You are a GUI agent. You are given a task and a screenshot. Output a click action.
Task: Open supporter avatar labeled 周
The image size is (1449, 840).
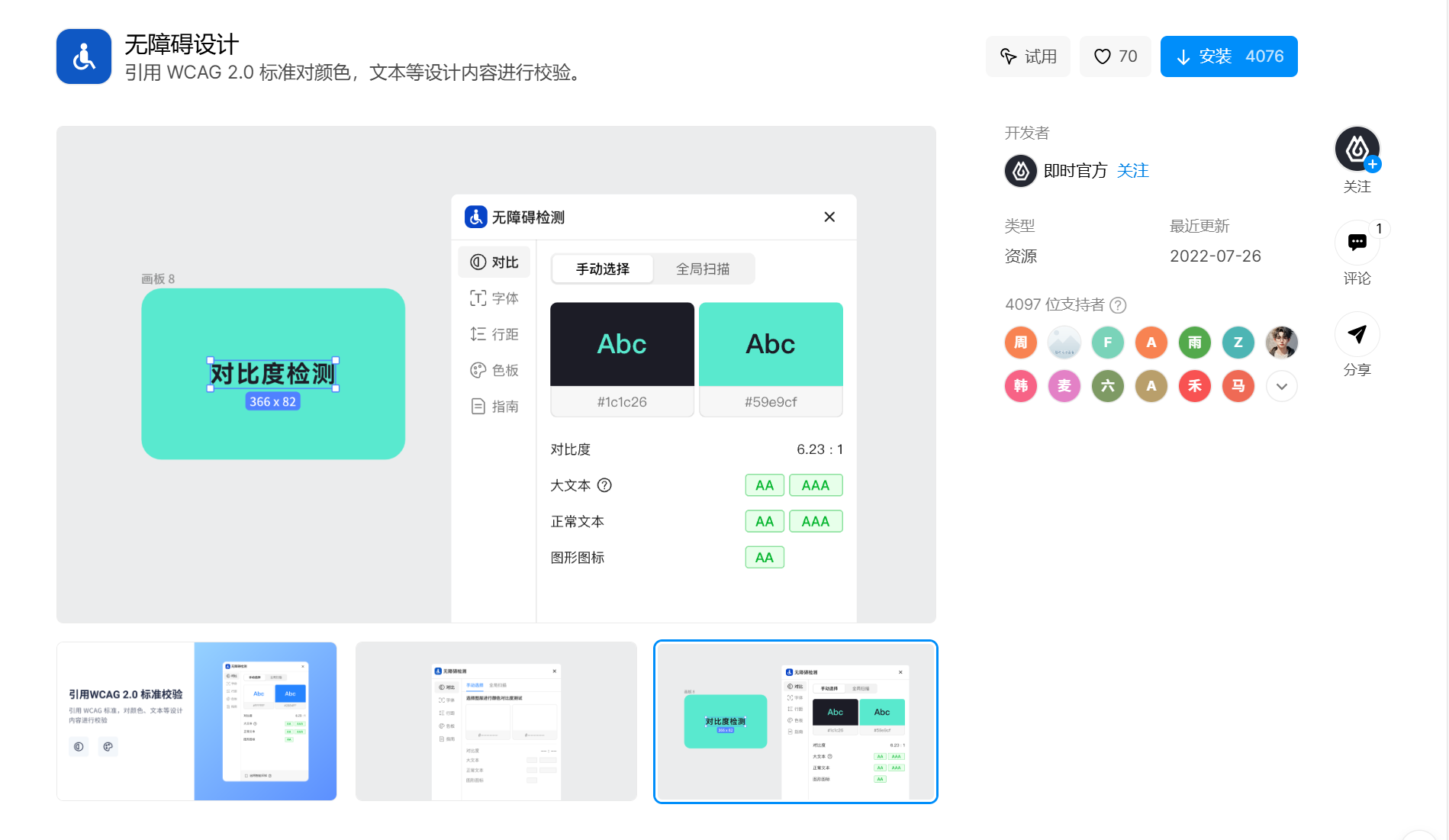(1021, 343)
